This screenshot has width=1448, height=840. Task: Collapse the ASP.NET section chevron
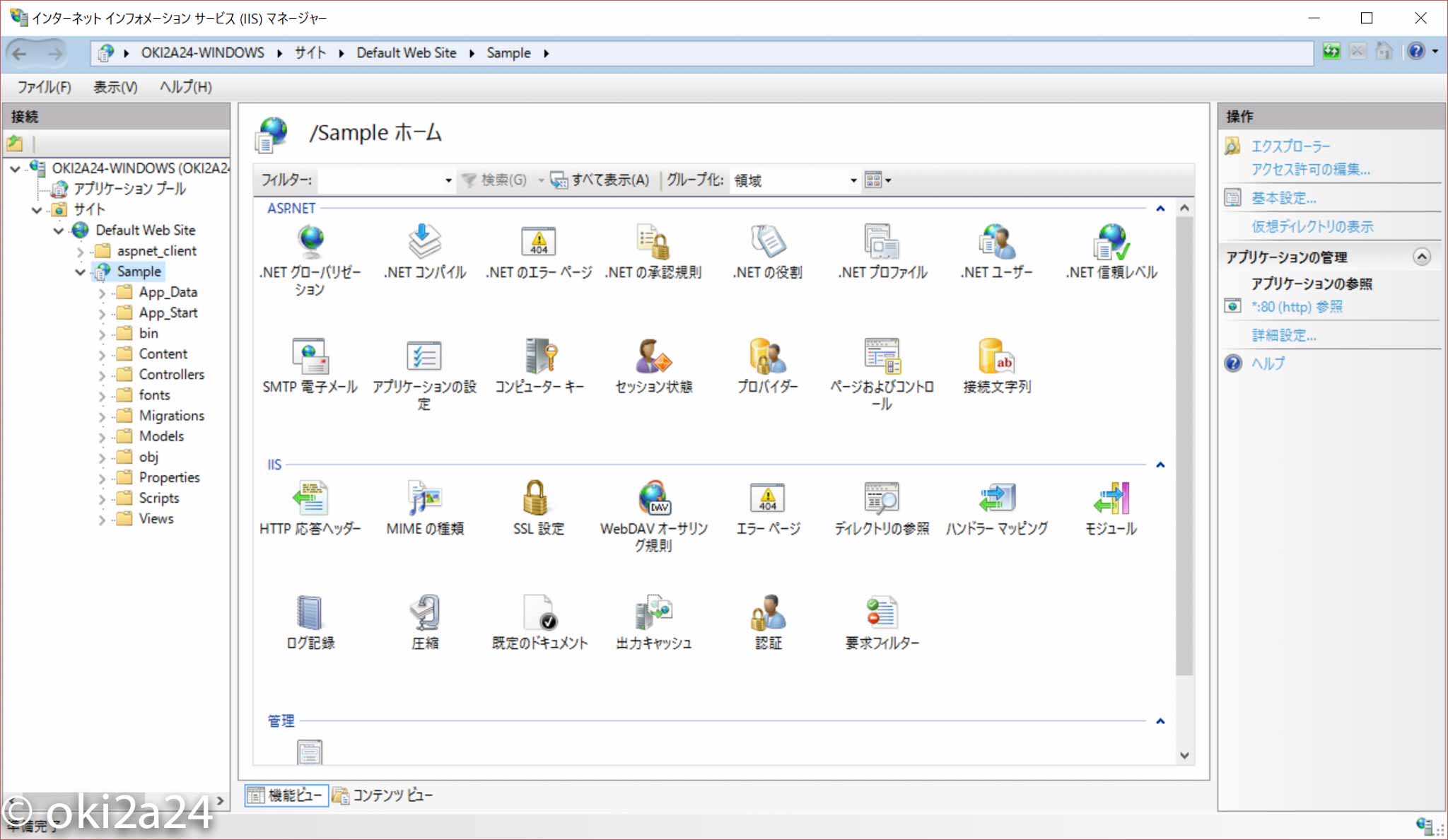point(1160,209)
